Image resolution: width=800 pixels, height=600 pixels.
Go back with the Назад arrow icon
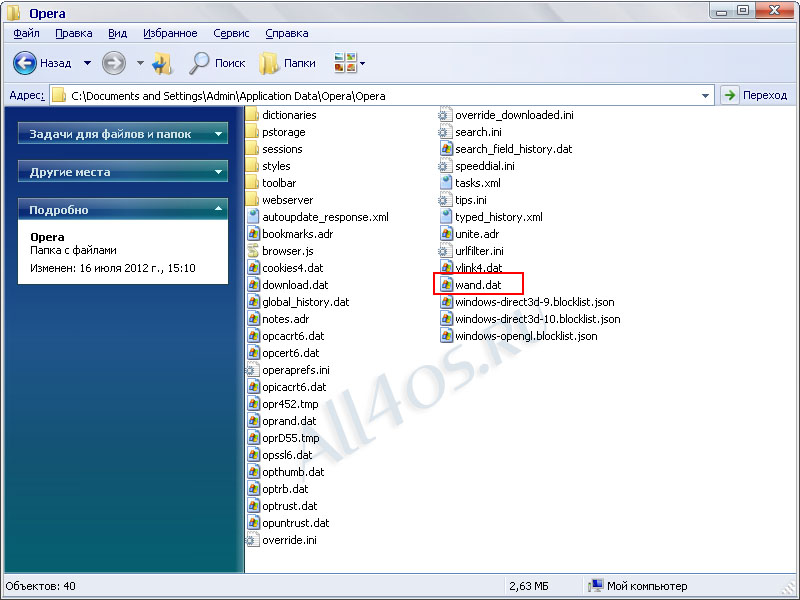click(24, 63)
